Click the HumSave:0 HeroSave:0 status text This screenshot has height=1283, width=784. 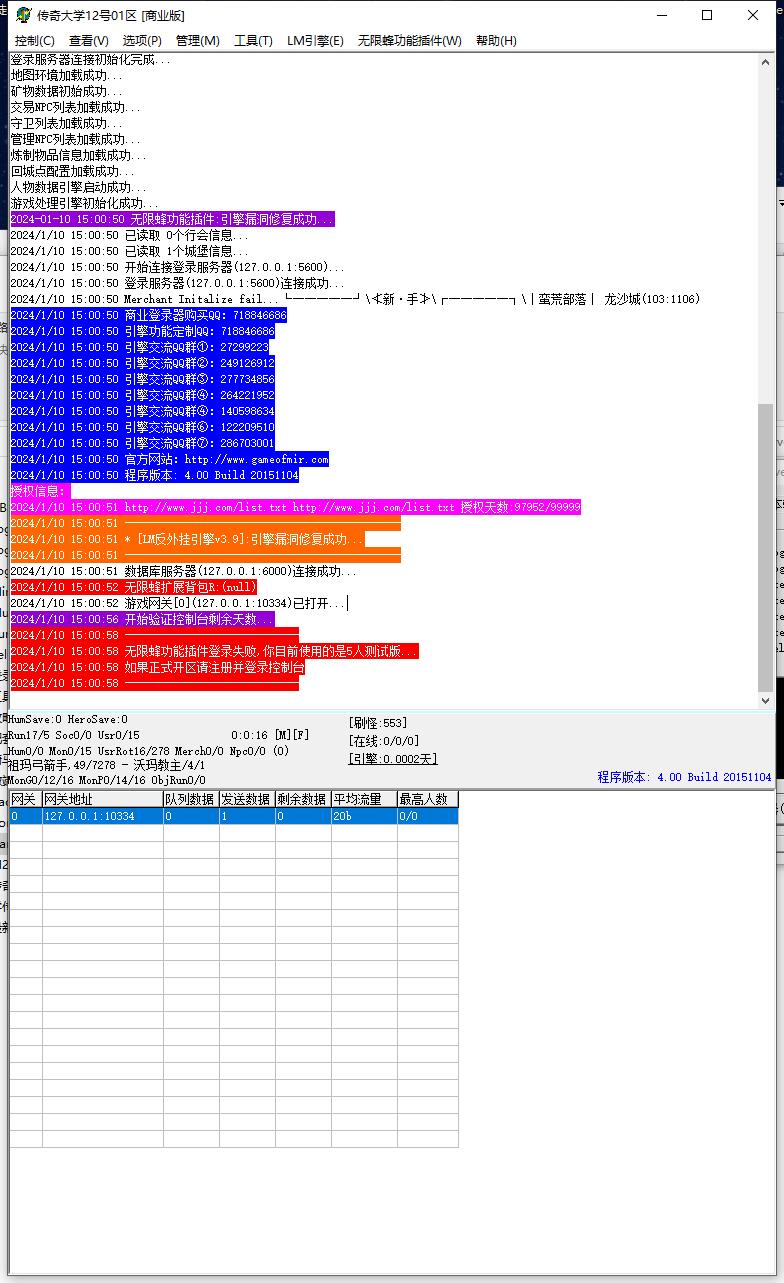pyautogui.click(x=68, y=719)
